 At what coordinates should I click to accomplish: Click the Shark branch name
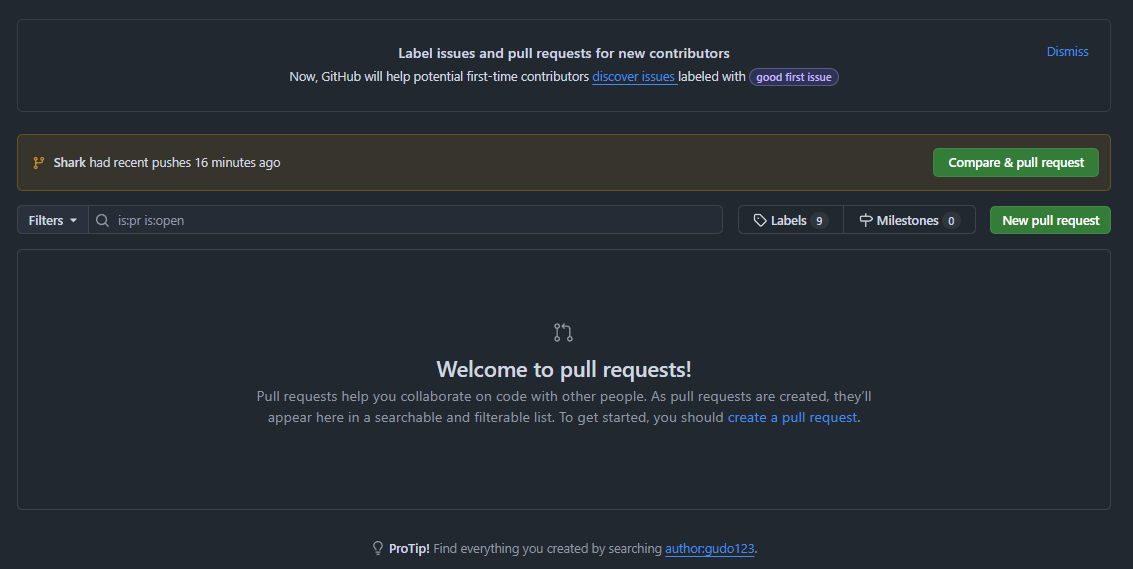pos(69,163)
